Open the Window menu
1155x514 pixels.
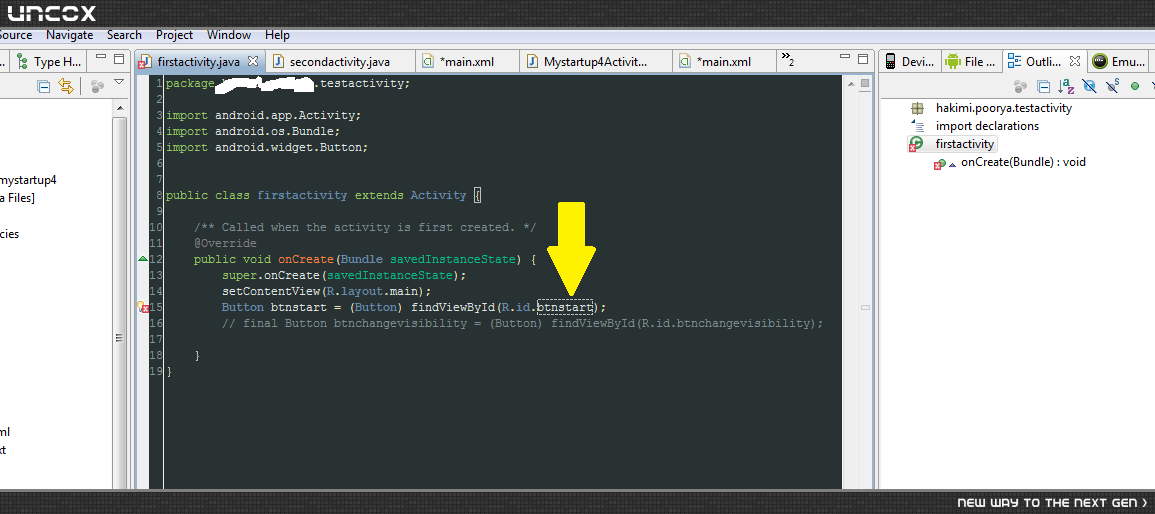click(229, 35)
